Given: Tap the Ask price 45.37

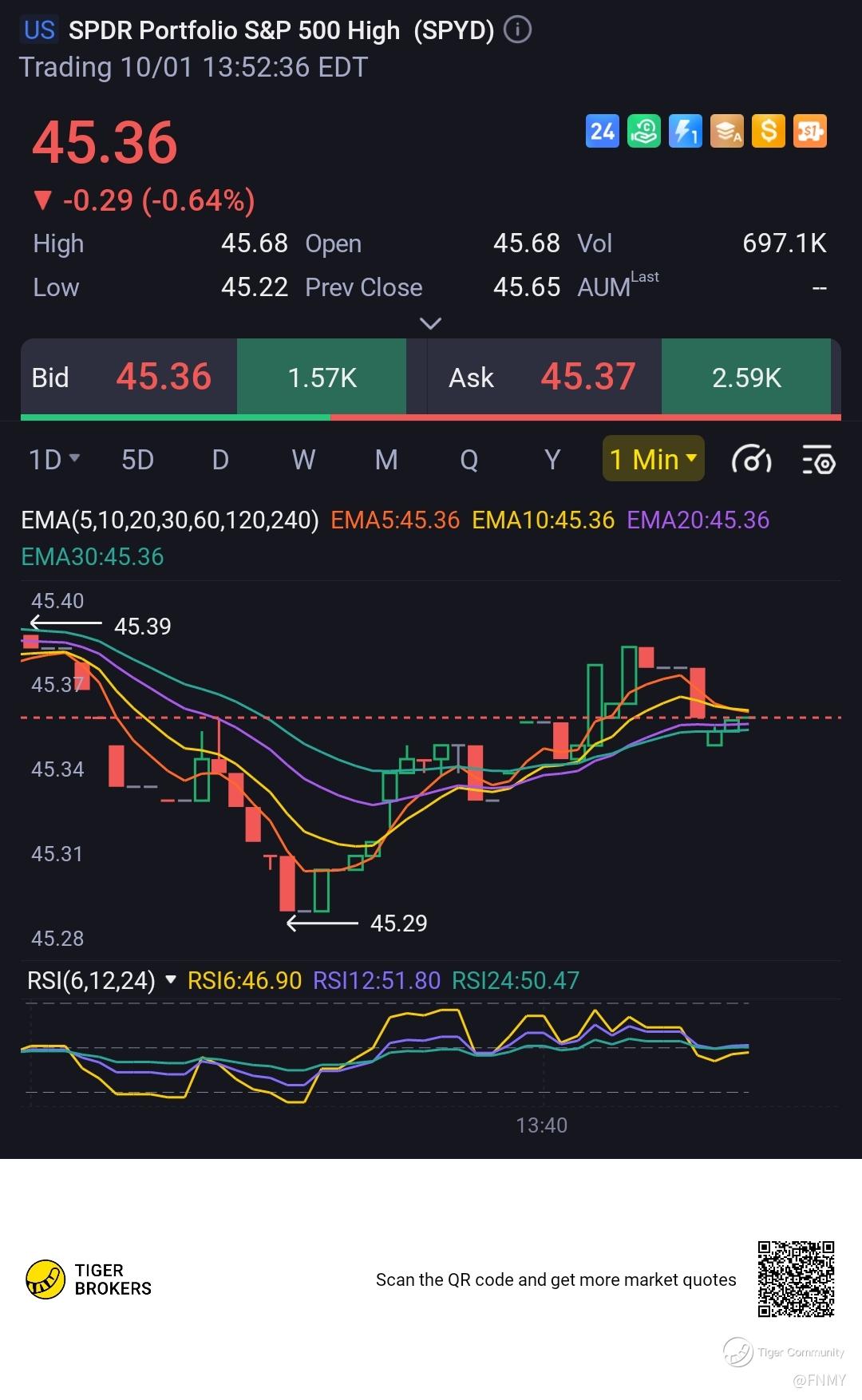Looking at the screenshot, I should click(x=588, y=377).
